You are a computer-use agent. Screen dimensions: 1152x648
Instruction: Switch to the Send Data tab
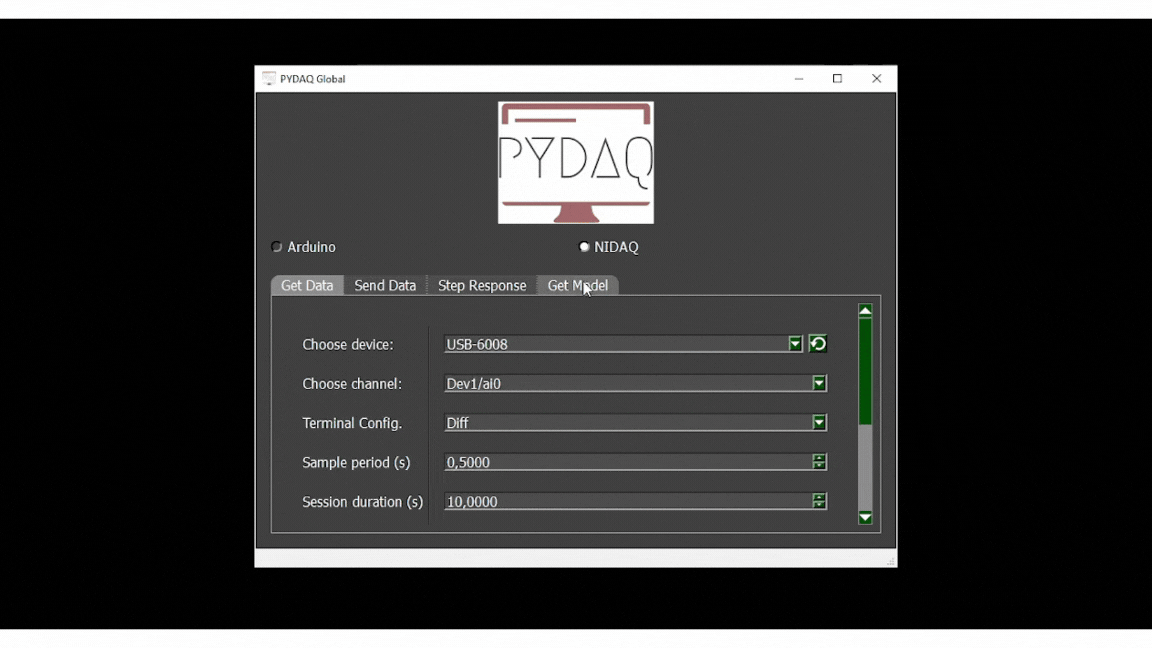[x=385, y=286]
